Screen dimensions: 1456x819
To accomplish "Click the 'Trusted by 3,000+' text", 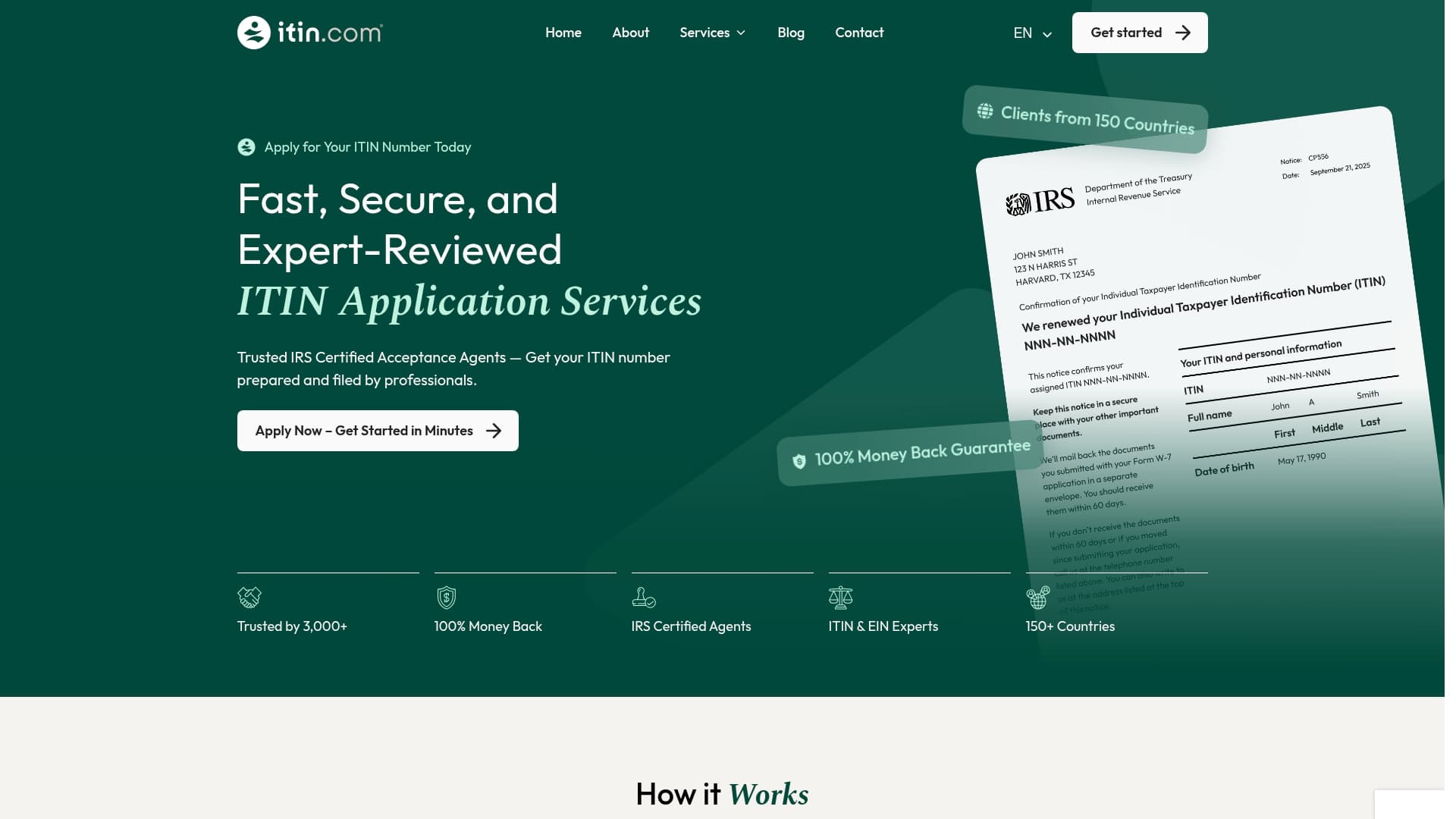I will pos(292,626).
